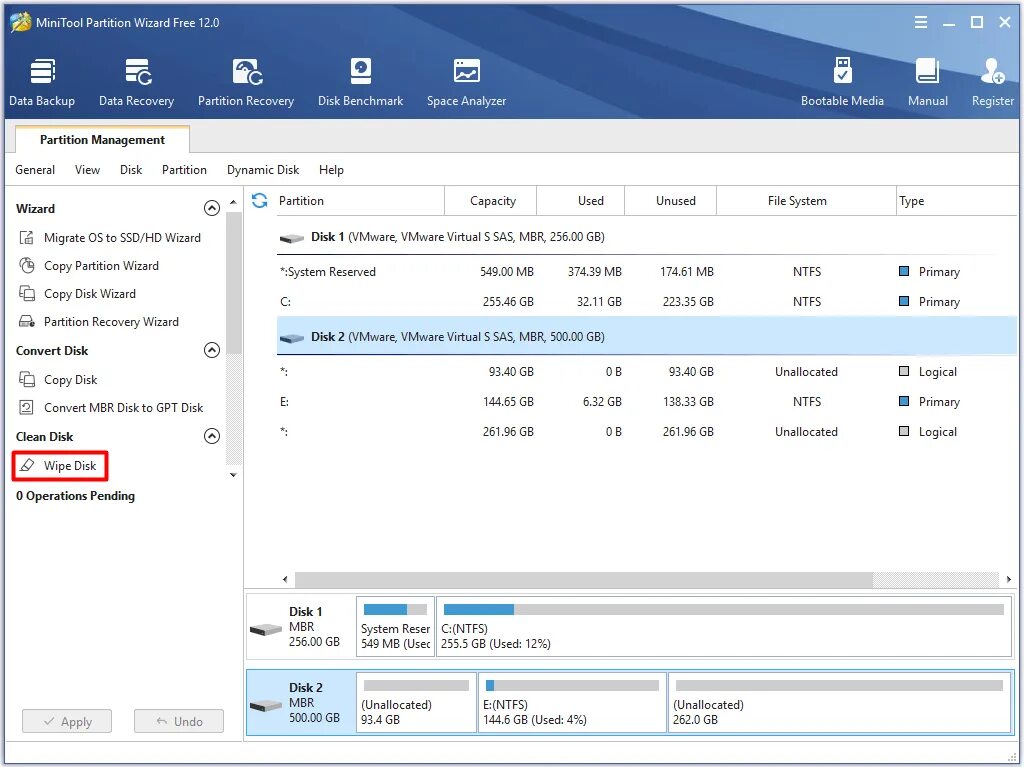Collapse the Wizard section
The height and width of the screenshot is (767, 1024).
click(x=212, y=208)
